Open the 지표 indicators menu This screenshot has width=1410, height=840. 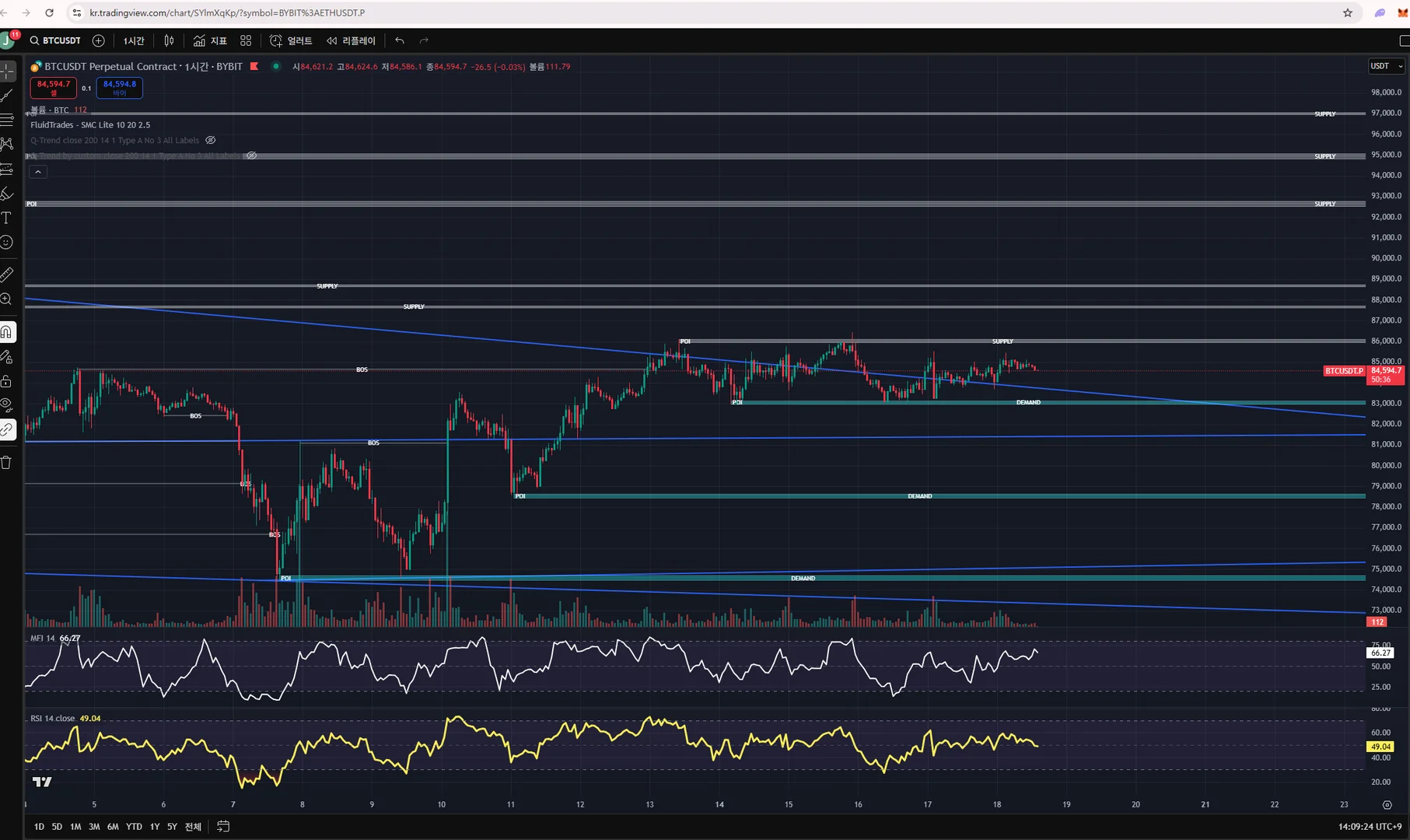(210, 40)
